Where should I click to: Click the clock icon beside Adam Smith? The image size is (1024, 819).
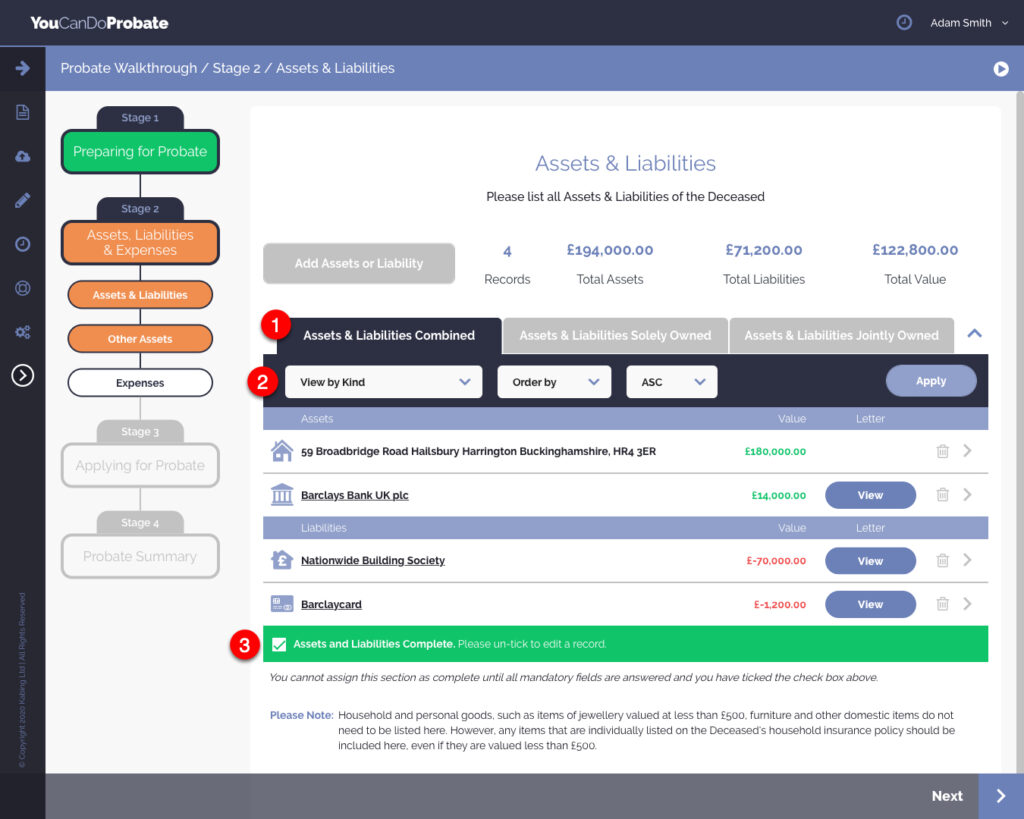coord(904,22)
